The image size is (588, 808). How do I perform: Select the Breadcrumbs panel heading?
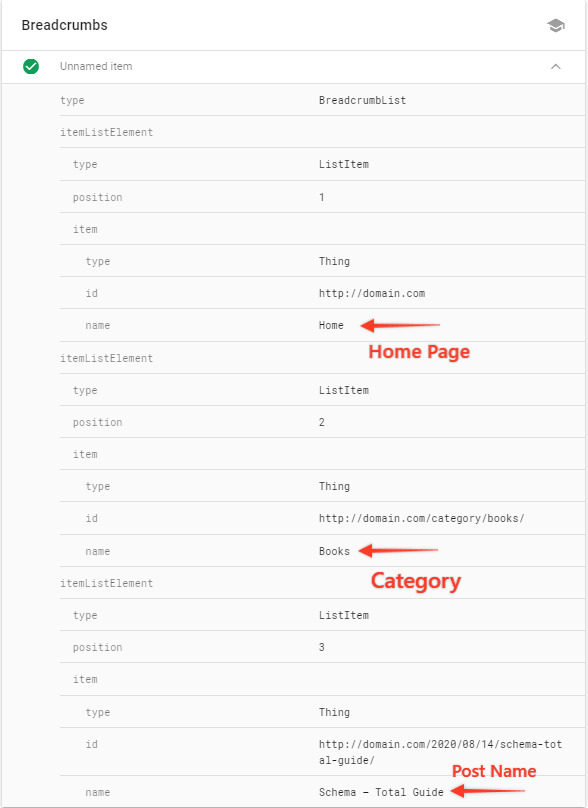pyautogui.click(x=64, y=25)
